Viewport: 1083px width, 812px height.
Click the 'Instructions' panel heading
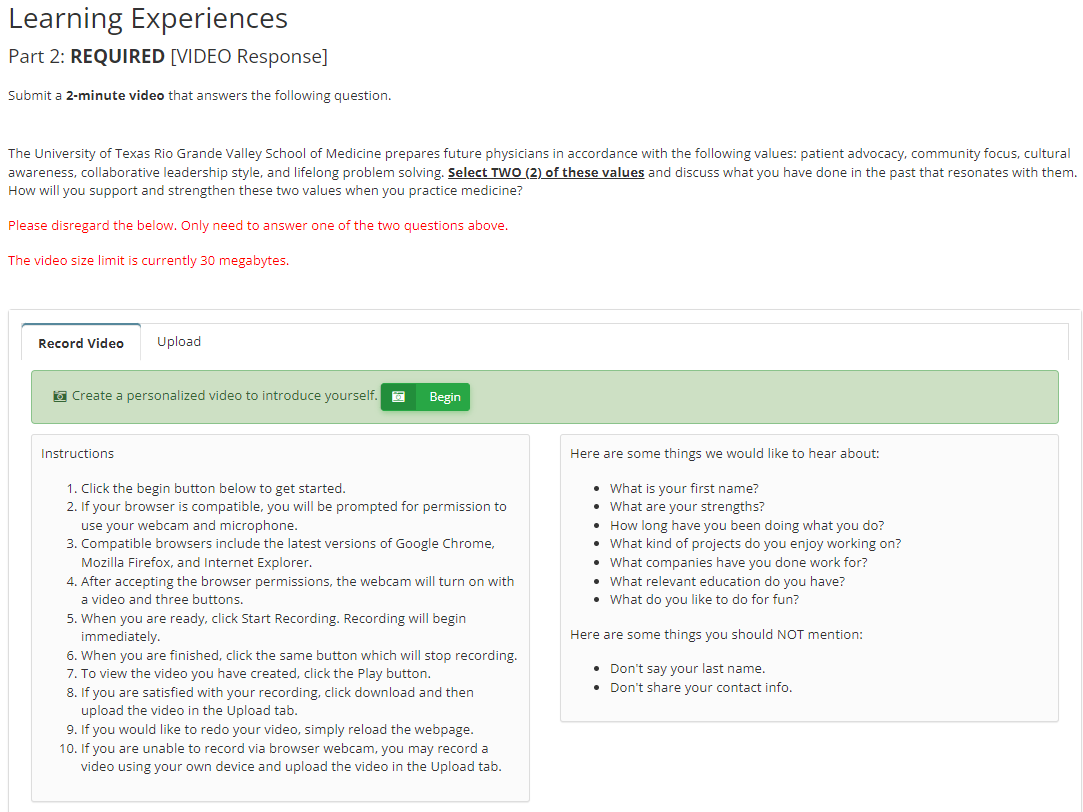77,454
